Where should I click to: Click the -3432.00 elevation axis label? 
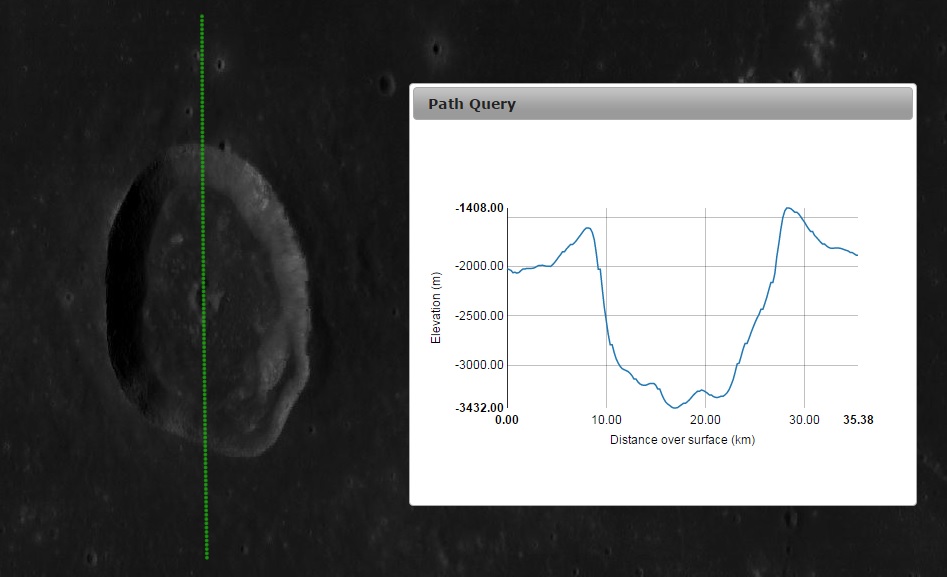pyautogui.click(x=479, y=408)
